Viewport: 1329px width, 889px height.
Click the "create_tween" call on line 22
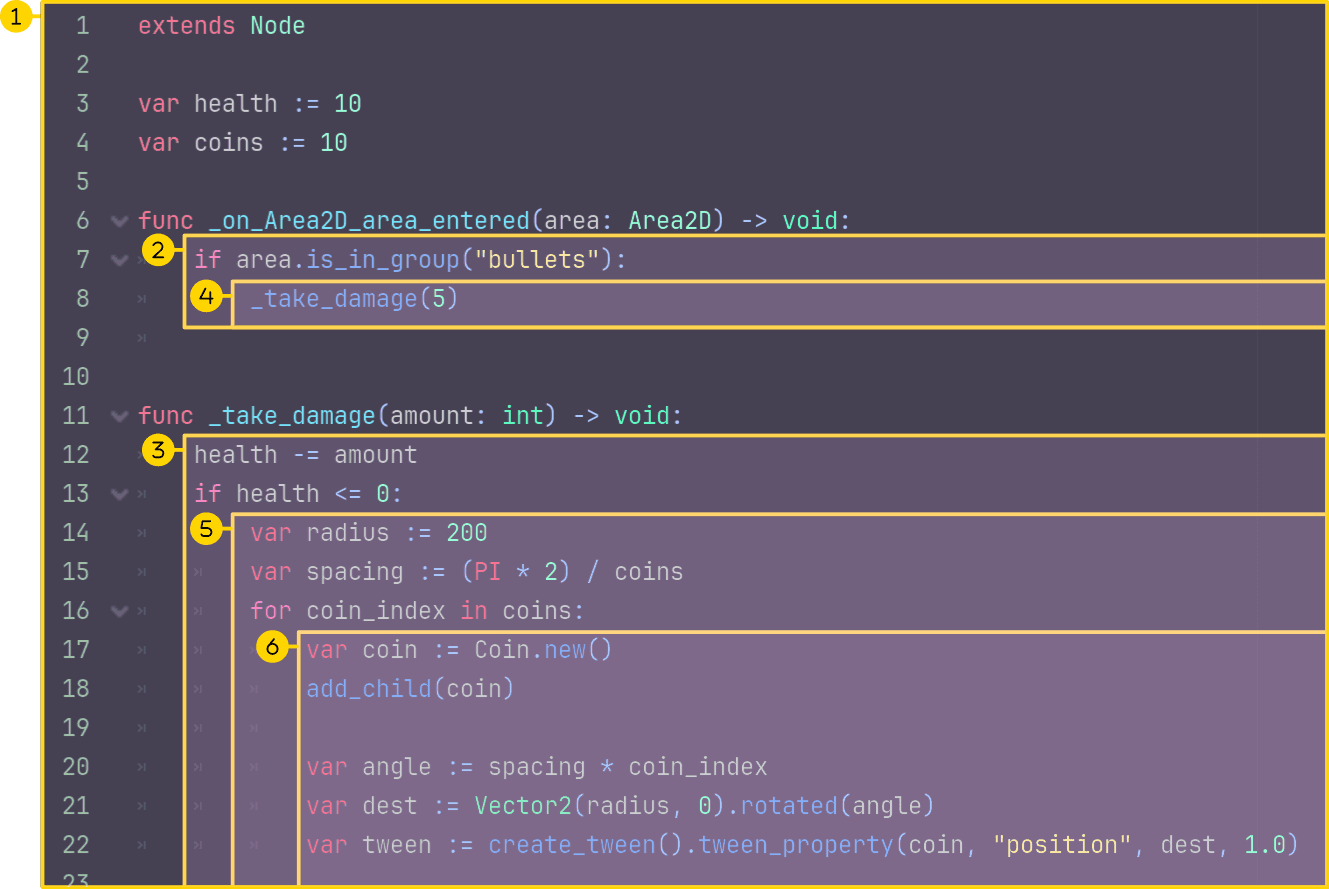(x=572, y=845)
